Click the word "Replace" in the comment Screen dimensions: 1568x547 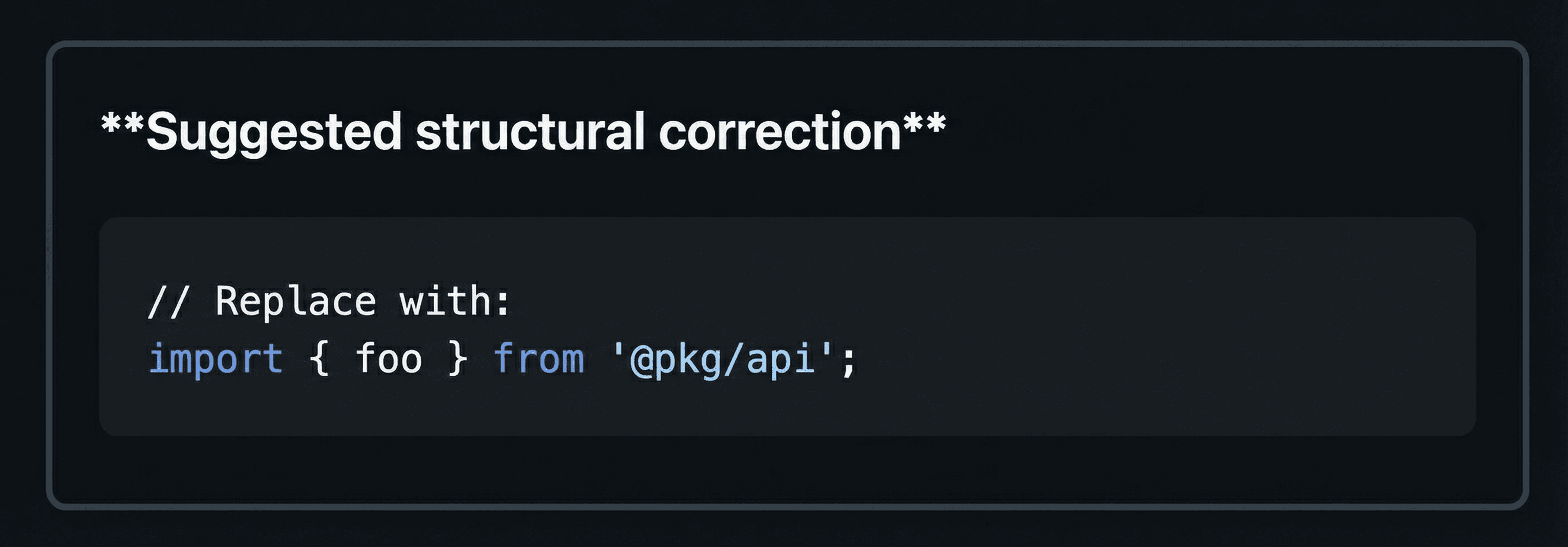(296, 301)
